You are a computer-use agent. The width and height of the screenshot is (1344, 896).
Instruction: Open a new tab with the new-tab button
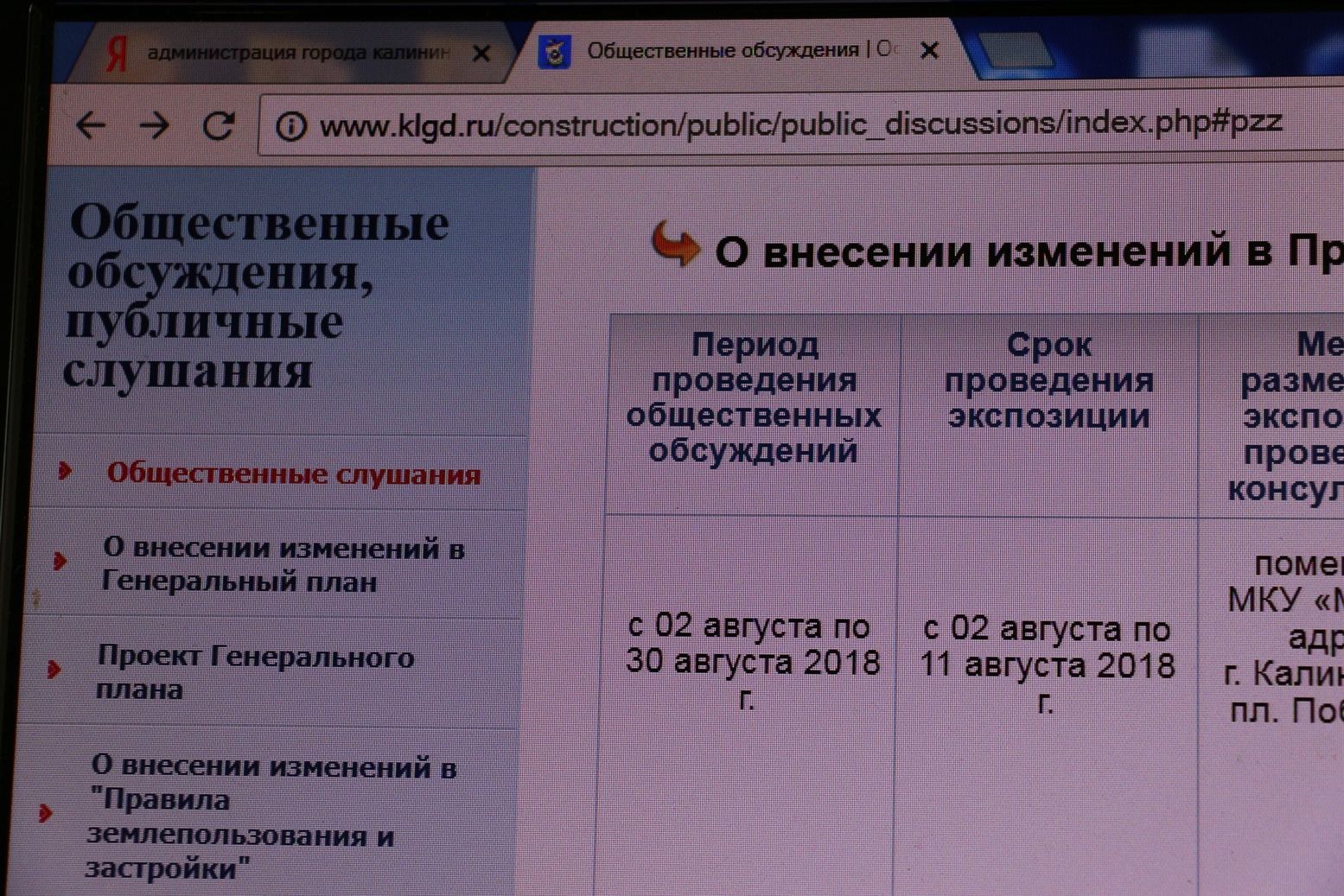(x=1016, y=50)
